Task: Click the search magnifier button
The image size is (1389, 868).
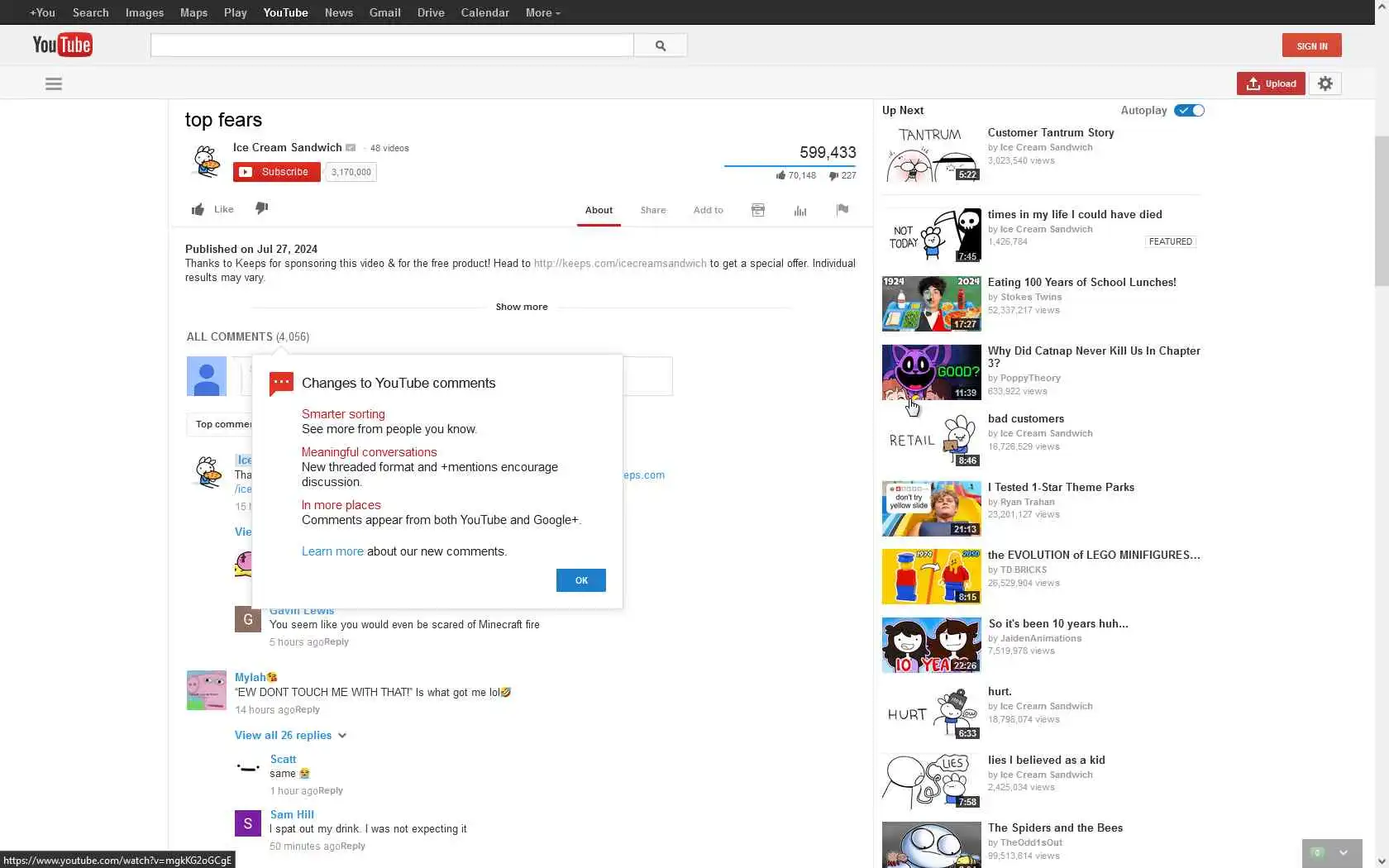Action: (x=660, y=45)
